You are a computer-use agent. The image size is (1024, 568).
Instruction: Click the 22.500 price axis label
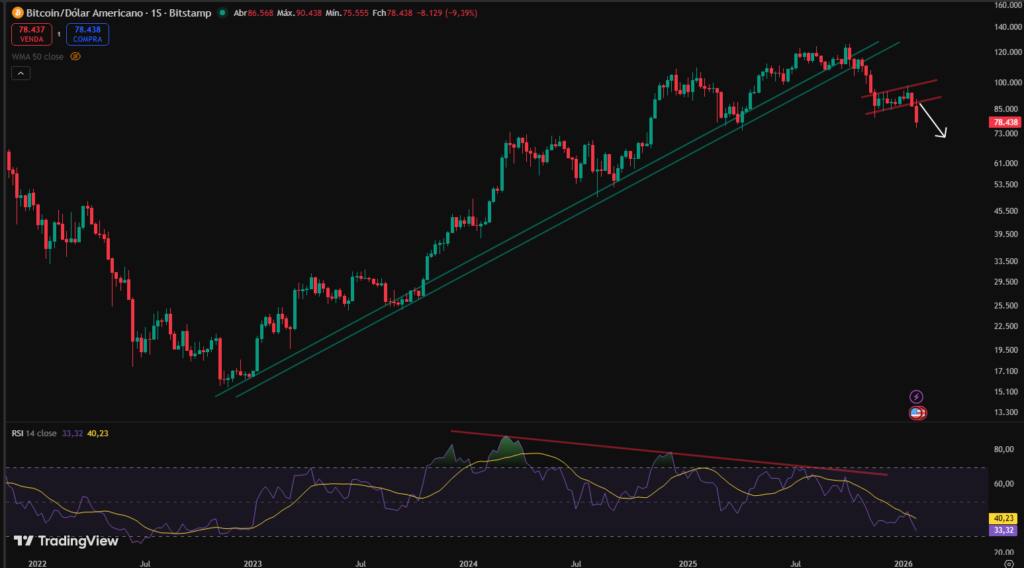click(x=1006, y=326)
